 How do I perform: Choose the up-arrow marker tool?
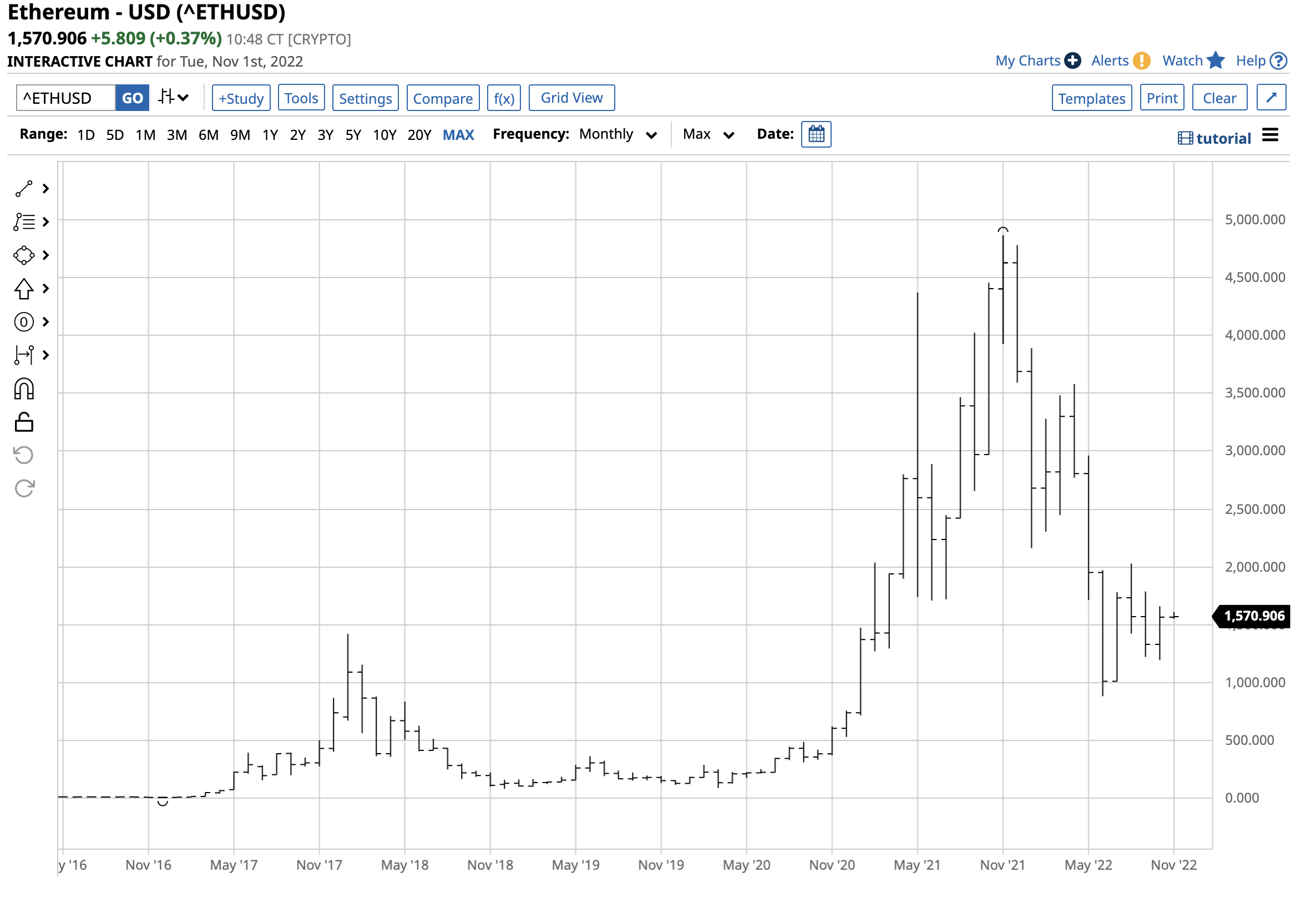point(24,289)
